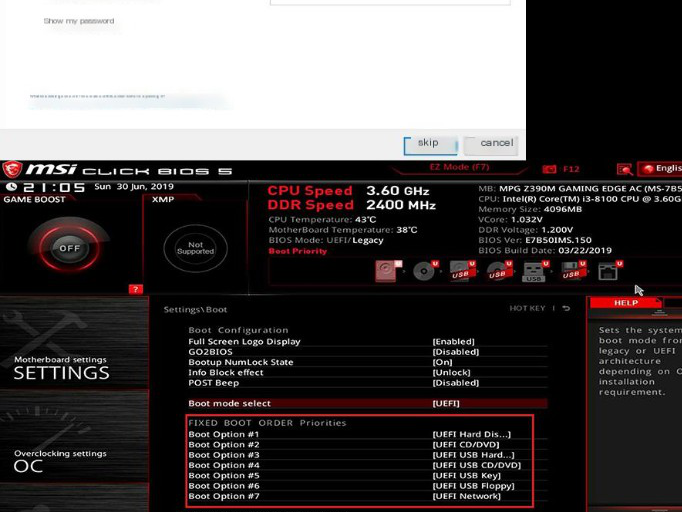This screenshot has height=512, width=682.
Task: Open Boot mode select UEFI dropdown
Action: coord(446,404)
